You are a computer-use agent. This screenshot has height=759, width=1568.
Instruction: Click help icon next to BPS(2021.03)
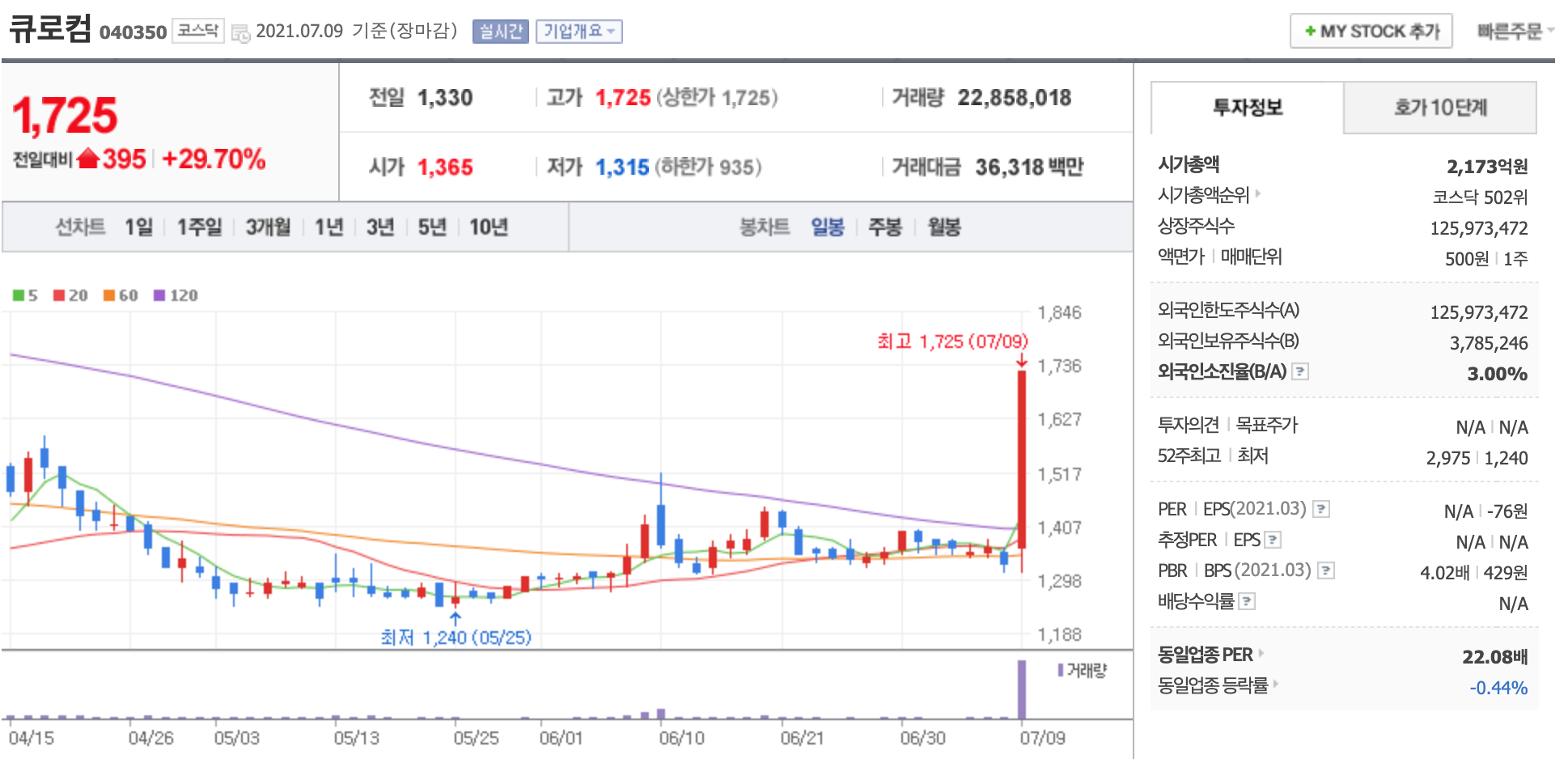[x=1326, y=570]
